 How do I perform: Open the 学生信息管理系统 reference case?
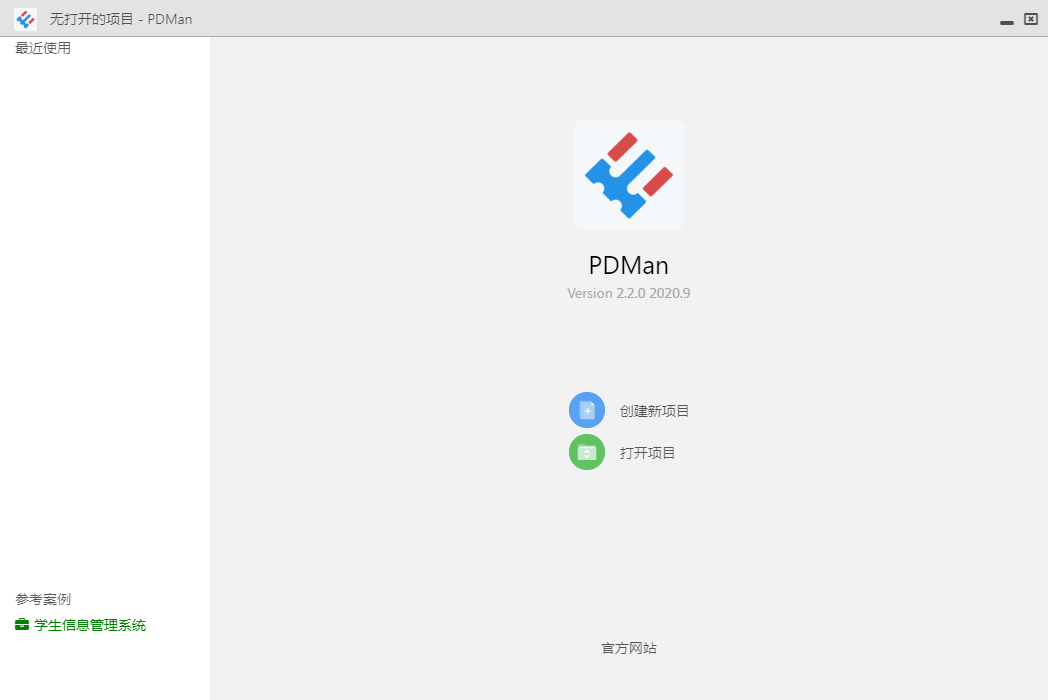[90, 625]
